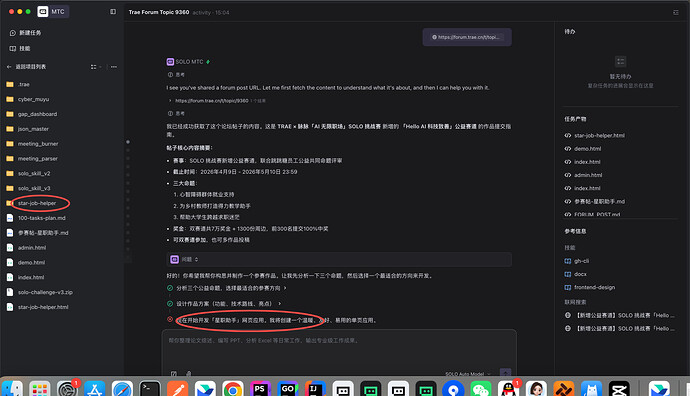
Task: Start a new task with 新建任务
Action: tap(26, 33)
